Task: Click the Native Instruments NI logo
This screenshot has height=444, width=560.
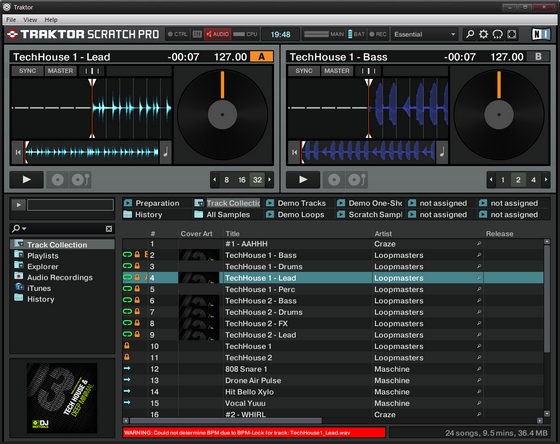Action: pyautogui.click(x=540, y=34)
